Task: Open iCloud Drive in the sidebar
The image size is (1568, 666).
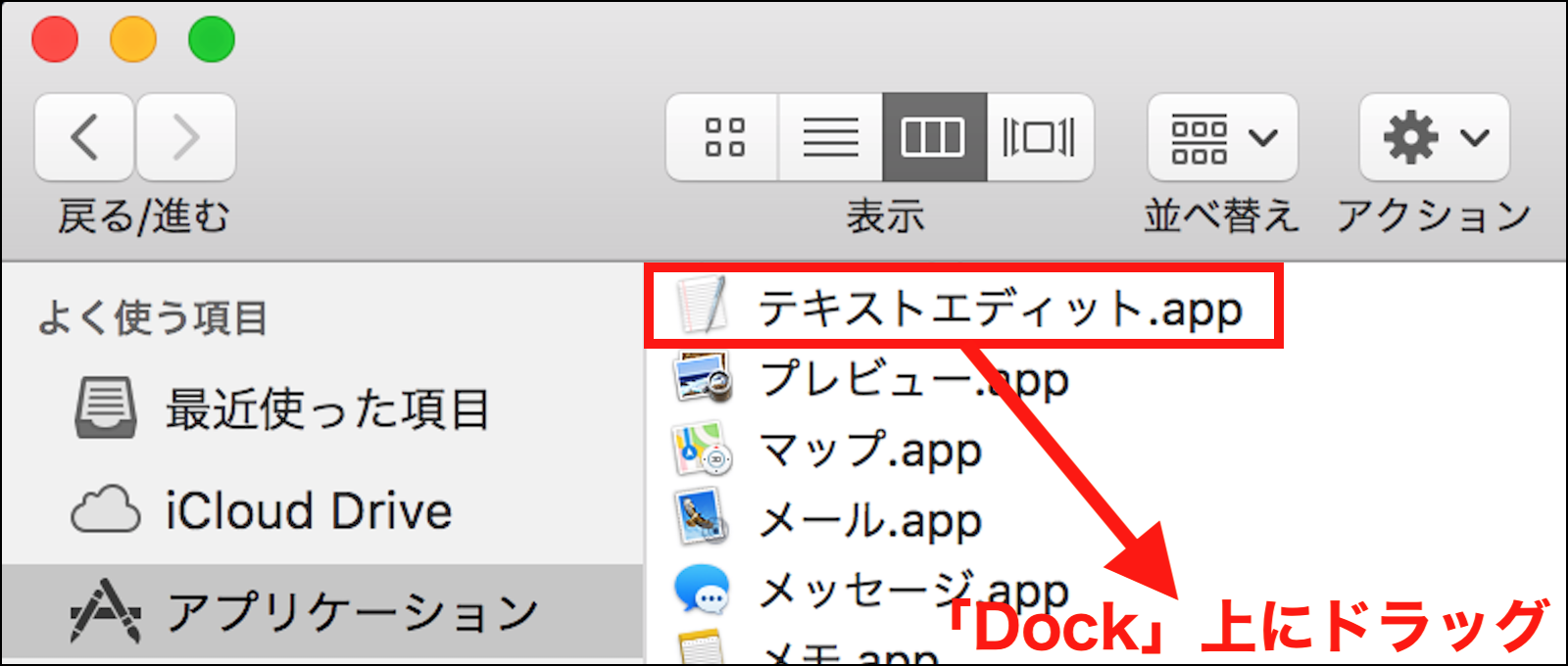Action: pyautogui.click(x=322, y=511)
